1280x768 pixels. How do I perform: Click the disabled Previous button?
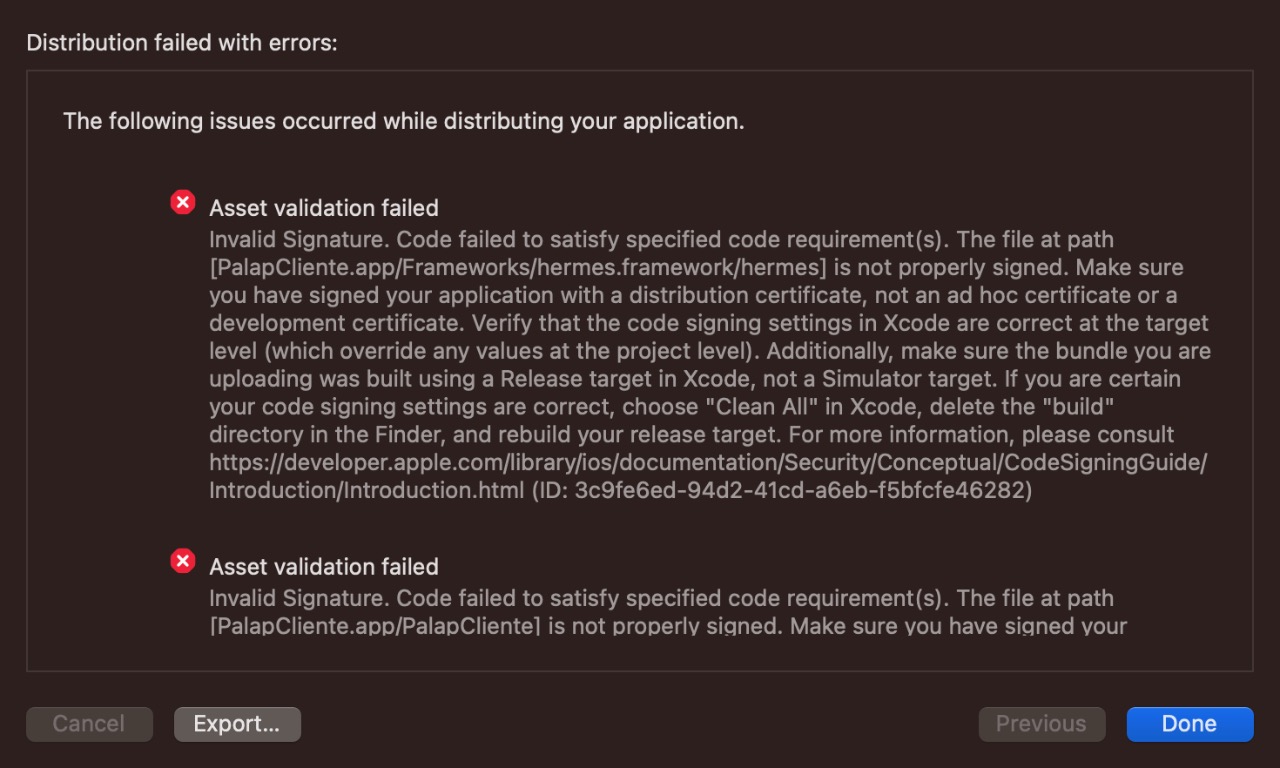[x=1041, y=724]
